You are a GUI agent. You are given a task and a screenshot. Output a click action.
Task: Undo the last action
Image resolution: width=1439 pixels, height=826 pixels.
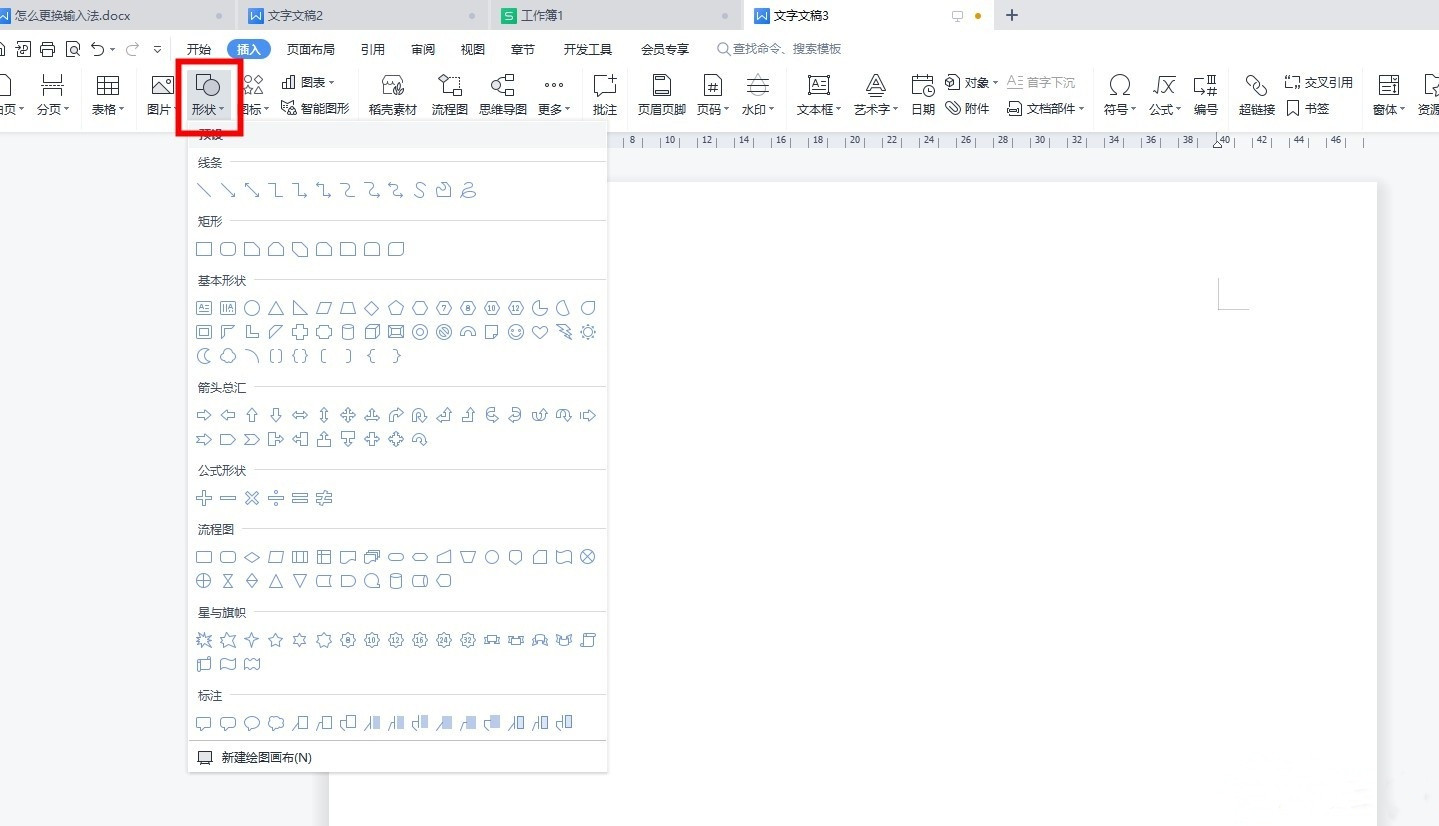tap(97, 49)
